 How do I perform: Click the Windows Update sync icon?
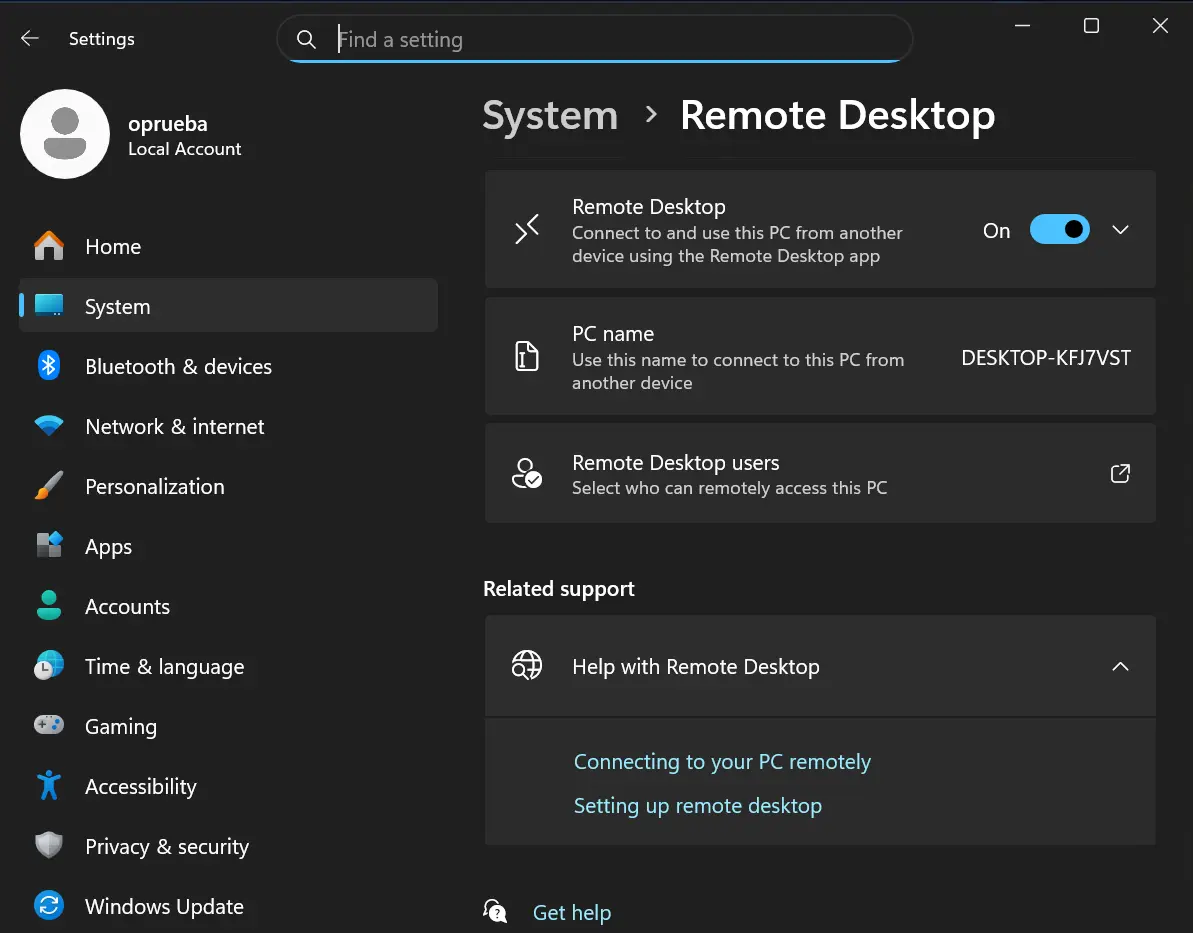pyautogui.click(x=49, y=906)
